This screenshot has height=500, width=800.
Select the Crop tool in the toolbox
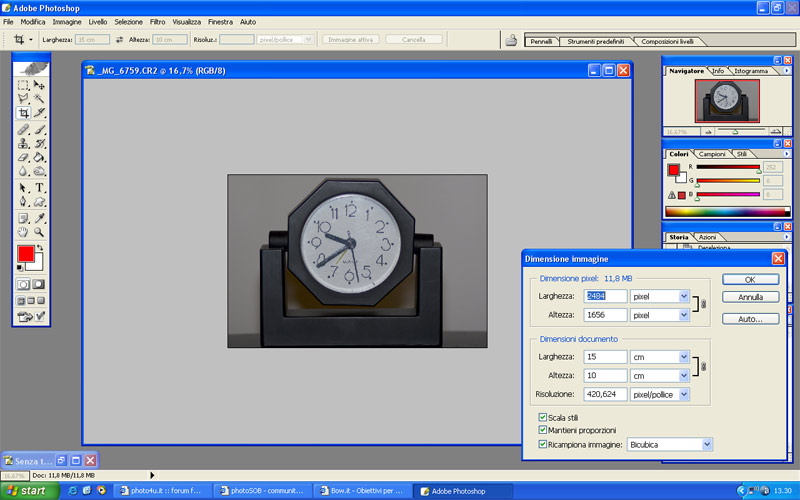[23, 114]
